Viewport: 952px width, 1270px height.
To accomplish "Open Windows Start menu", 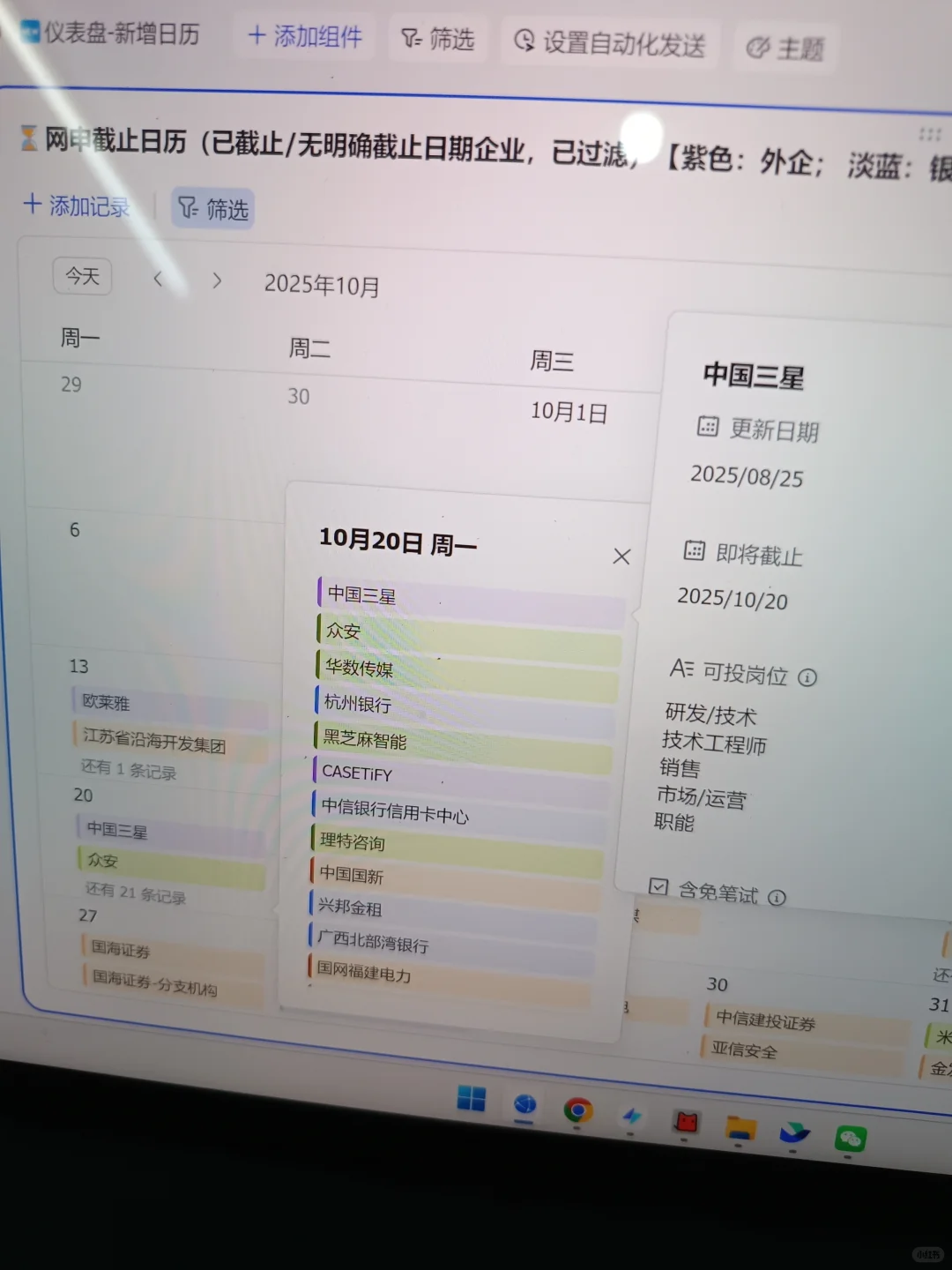I will [x=472, y=1099].
